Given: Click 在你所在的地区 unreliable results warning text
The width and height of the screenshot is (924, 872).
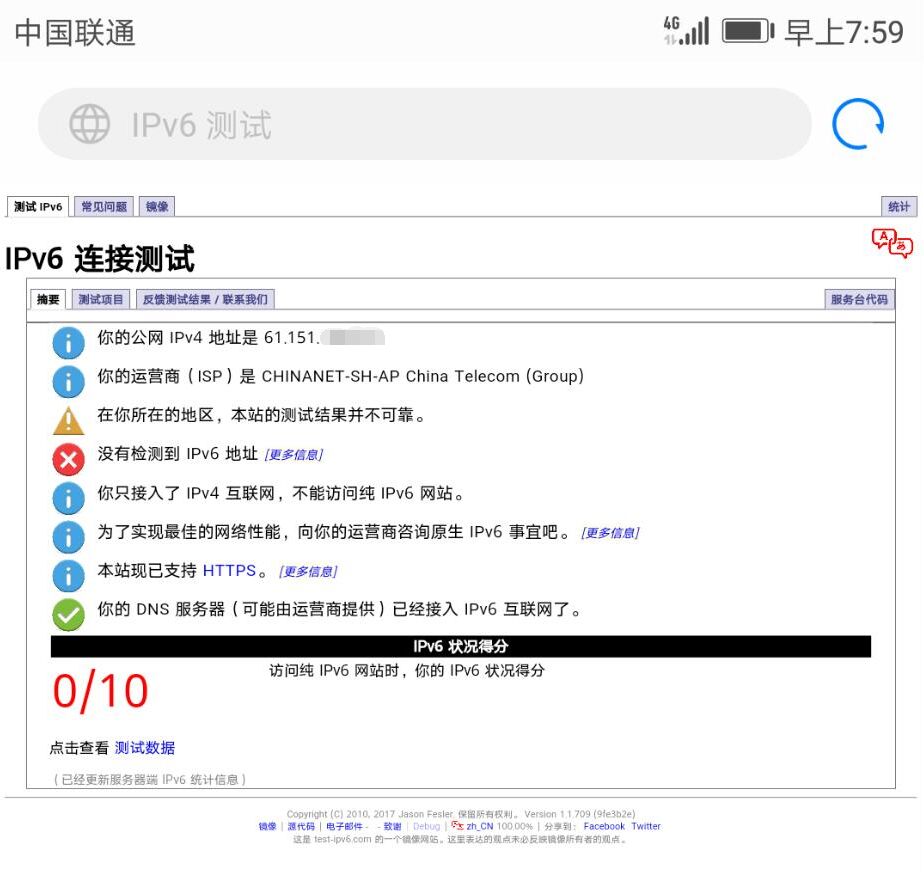Looking at the screenshot, I should click(262, 415).
